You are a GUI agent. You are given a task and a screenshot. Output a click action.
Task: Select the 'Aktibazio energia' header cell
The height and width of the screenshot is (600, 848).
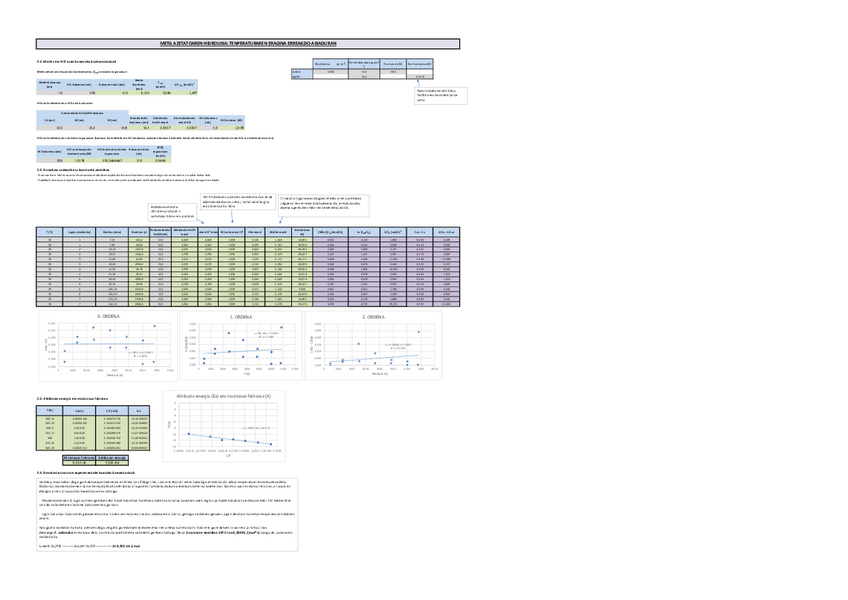[x=112, y=458]
